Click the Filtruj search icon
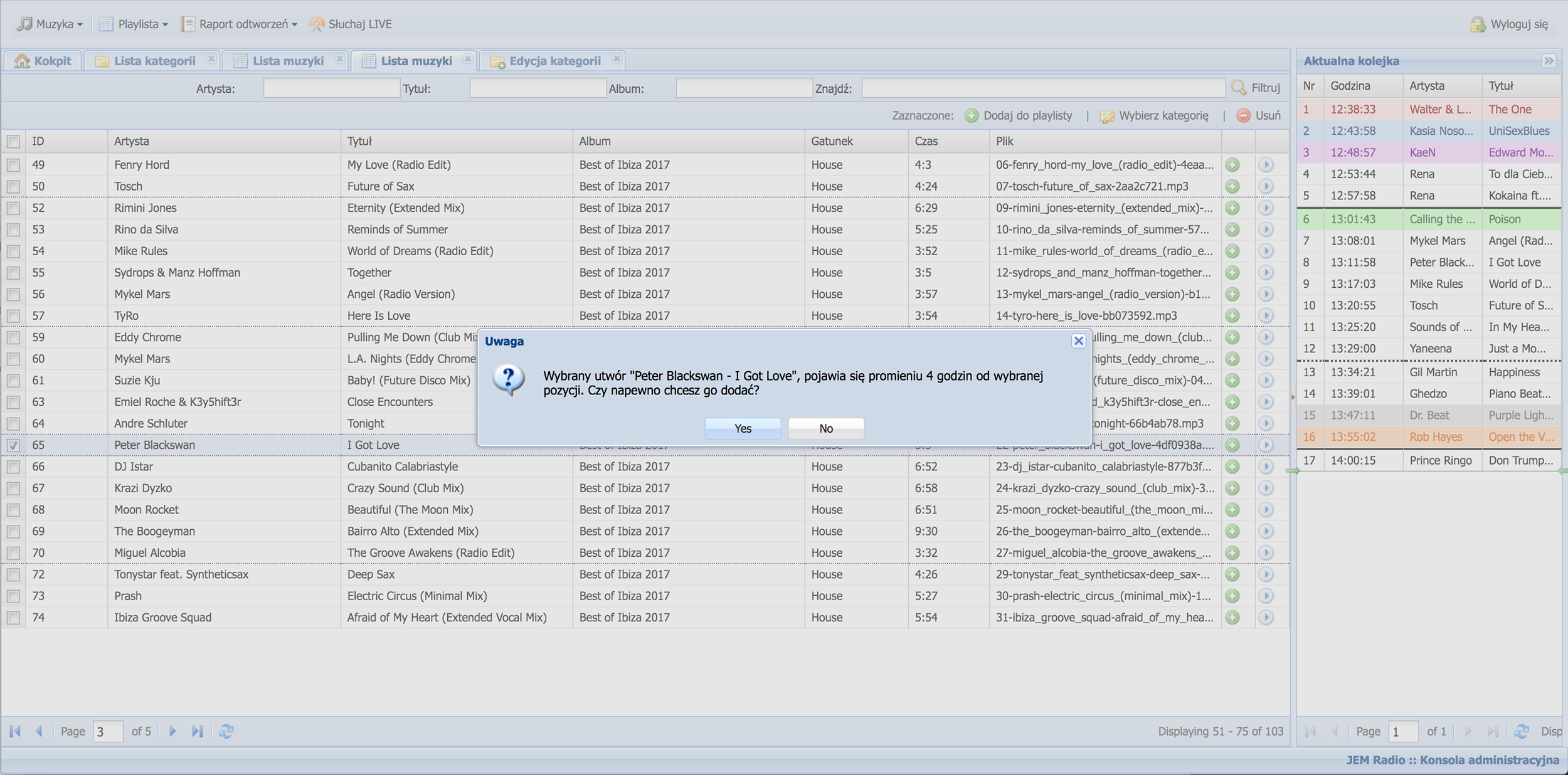The width and height of the screenshot is (1568, 775). [1239, 88]
